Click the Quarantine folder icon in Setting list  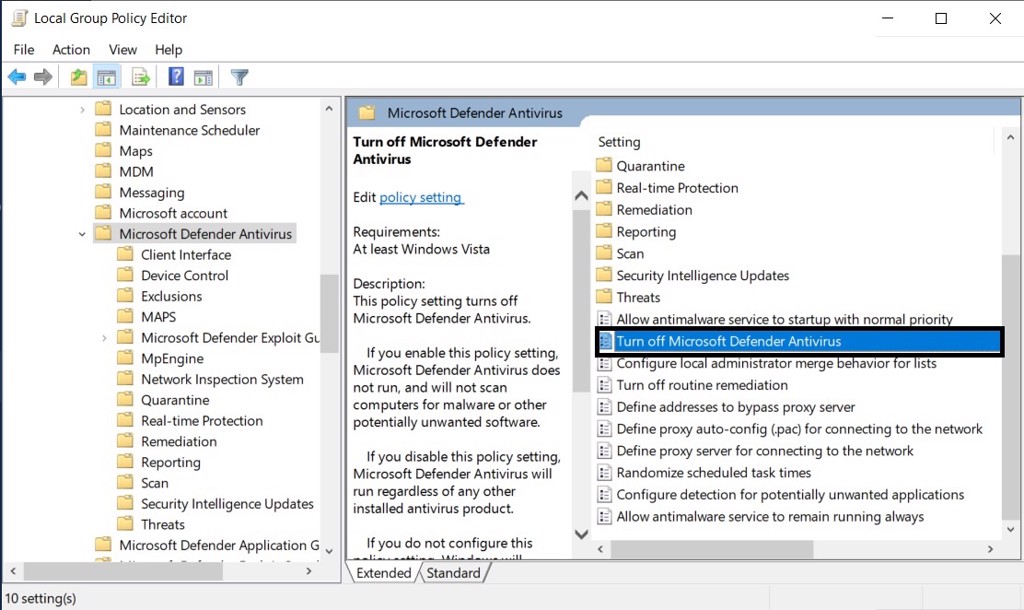[605, 165]
